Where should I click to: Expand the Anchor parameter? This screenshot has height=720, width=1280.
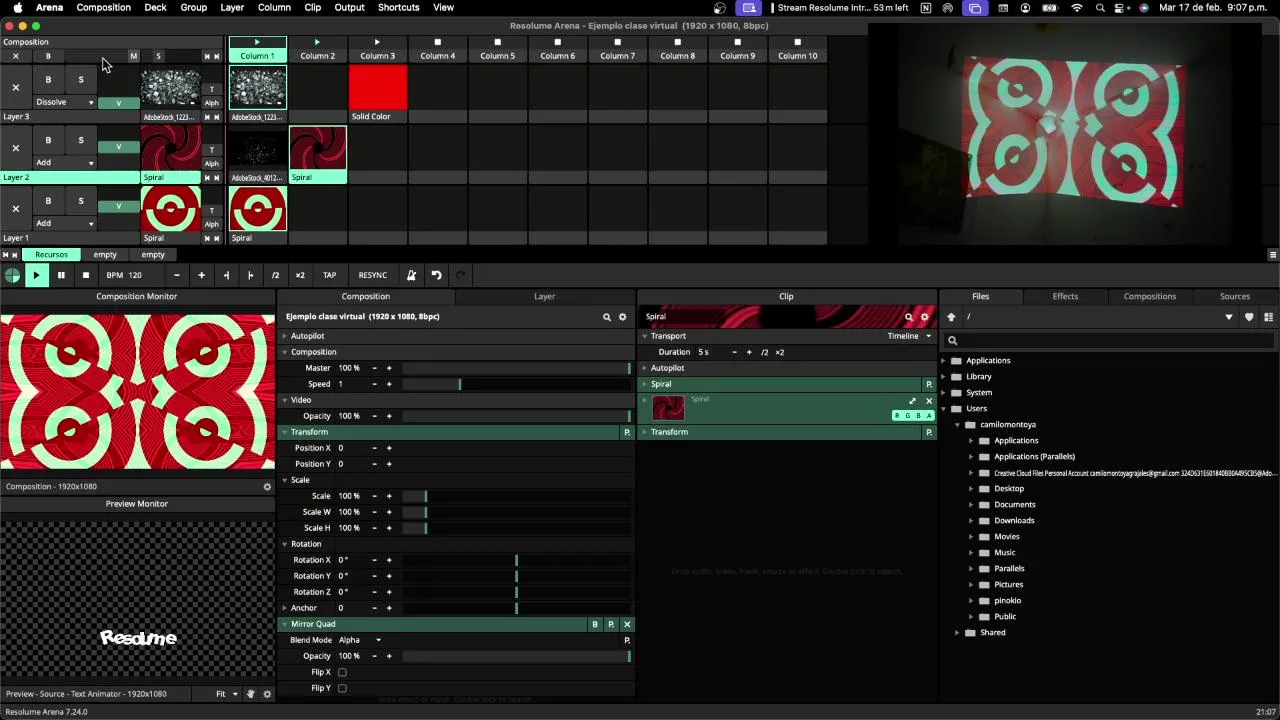point(284,608)
